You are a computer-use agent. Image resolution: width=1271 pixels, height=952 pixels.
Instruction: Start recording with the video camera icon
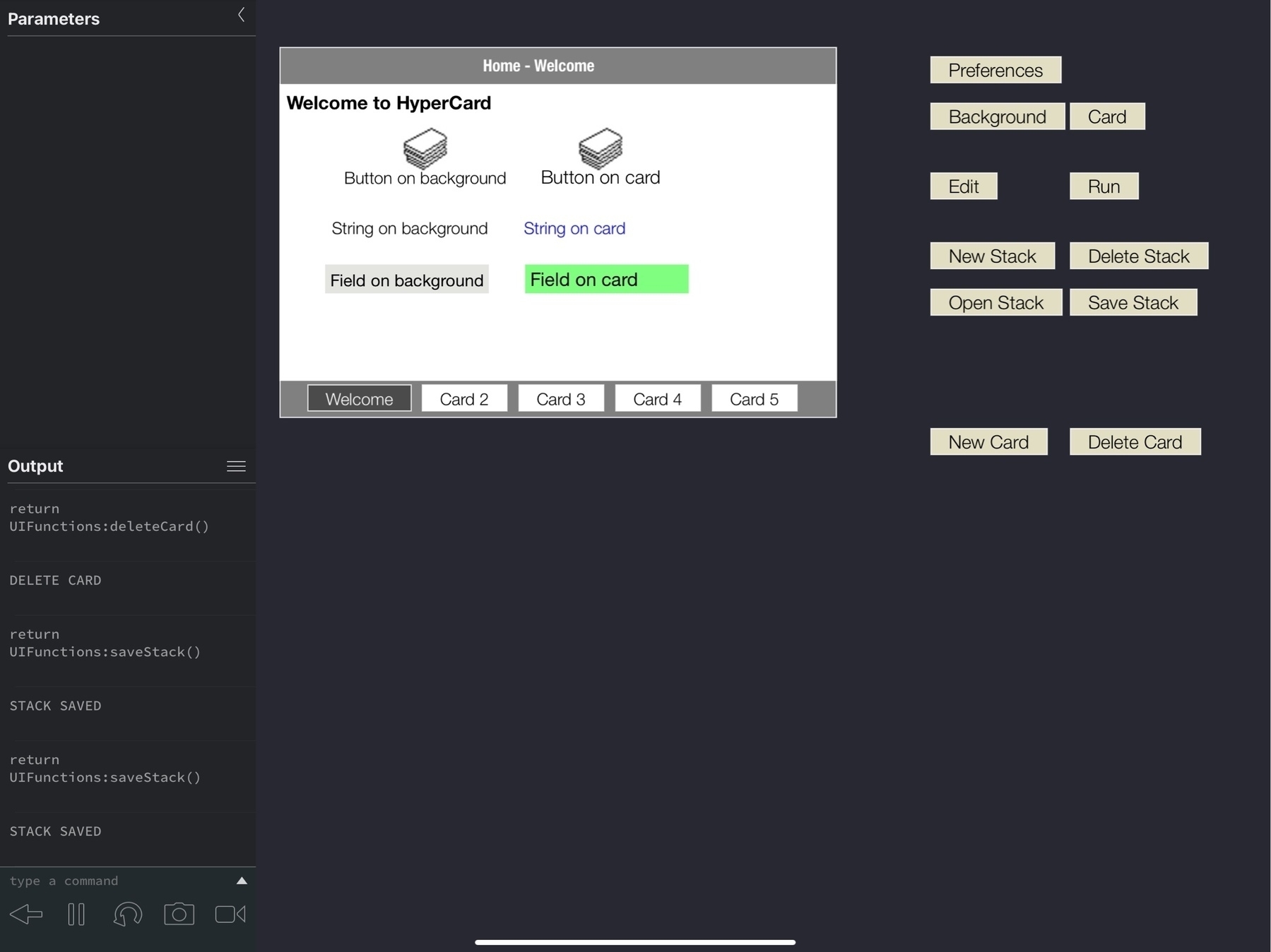point(230,915)
